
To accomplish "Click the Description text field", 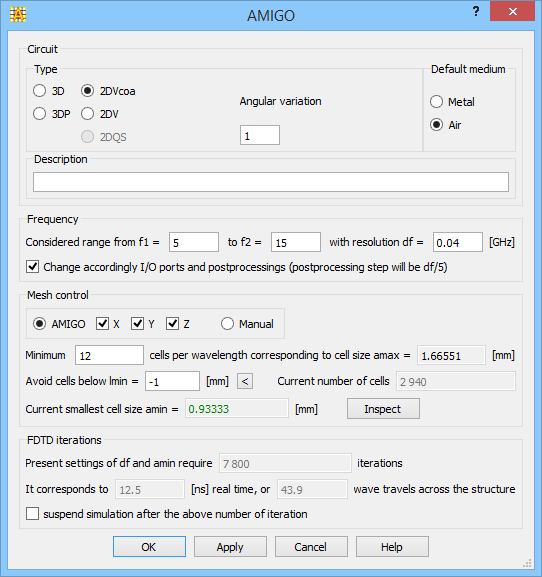I will point(271,182).
